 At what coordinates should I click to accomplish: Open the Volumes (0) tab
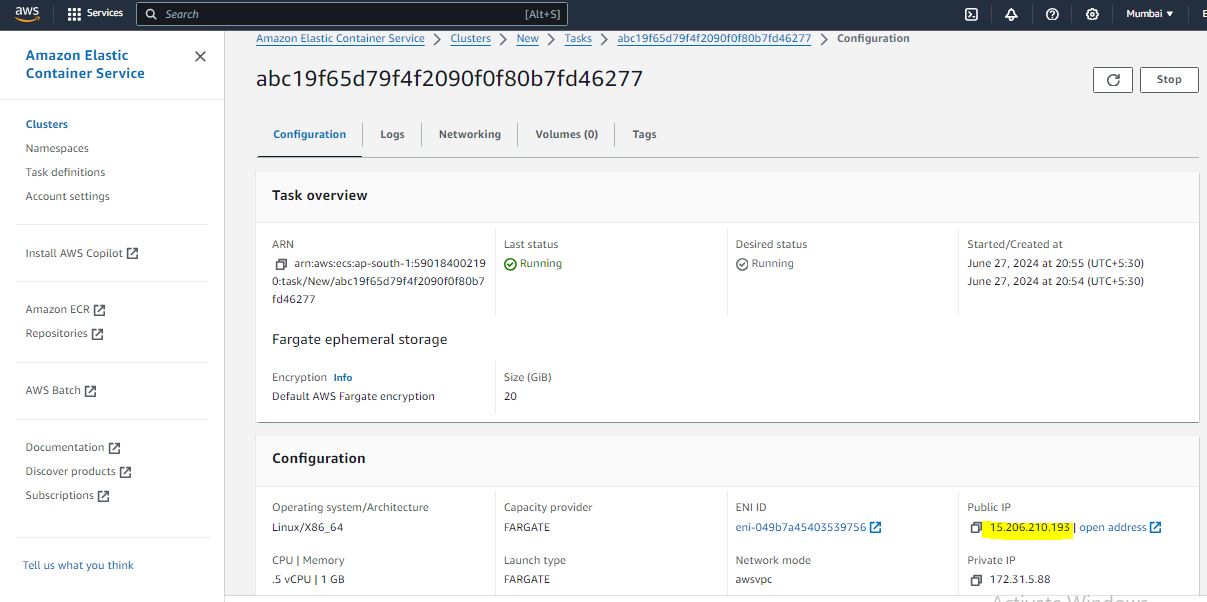pos(566,134)
